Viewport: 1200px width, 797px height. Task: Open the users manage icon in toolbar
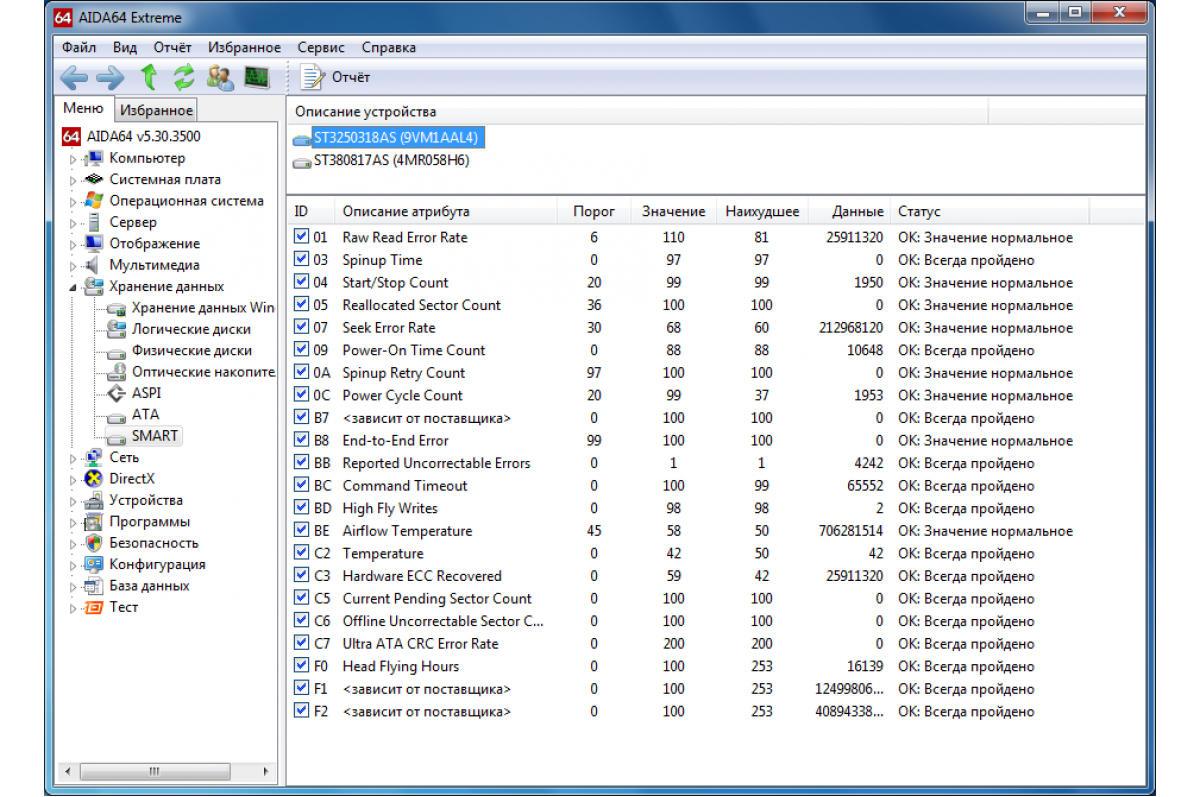pyautogui.click(x=221, y=77)
